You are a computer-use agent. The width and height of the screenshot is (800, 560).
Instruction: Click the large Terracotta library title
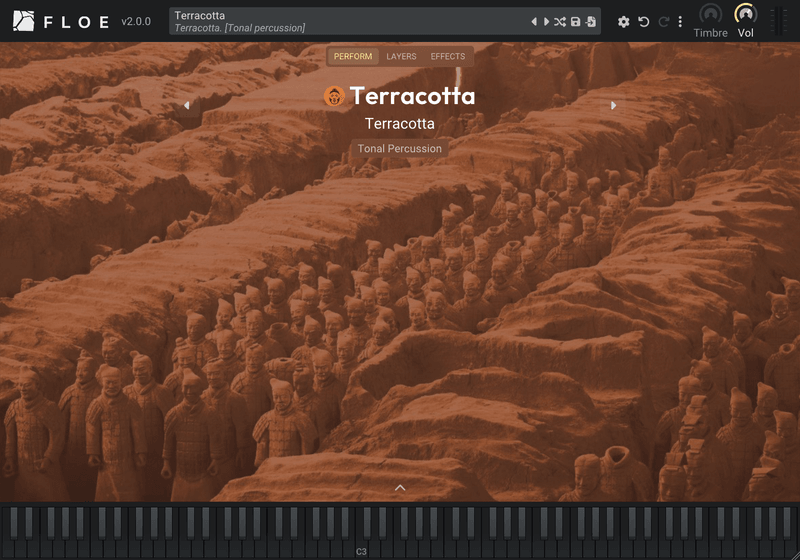tap(412, 96)
